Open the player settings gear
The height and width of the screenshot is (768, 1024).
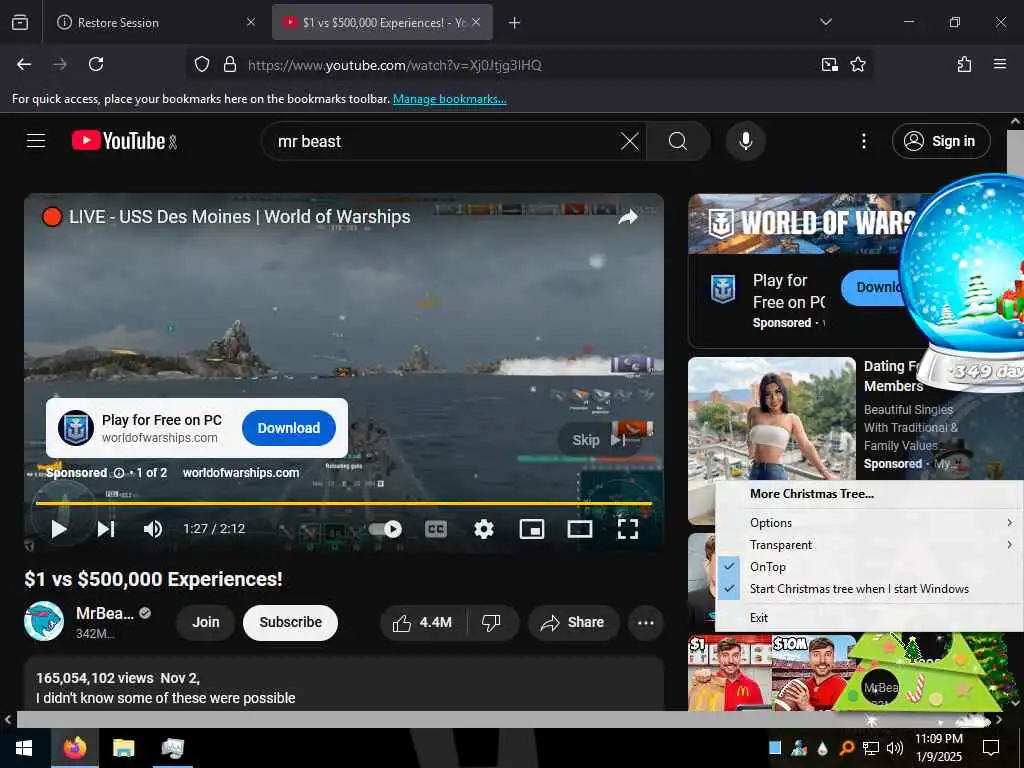[483, 528]
